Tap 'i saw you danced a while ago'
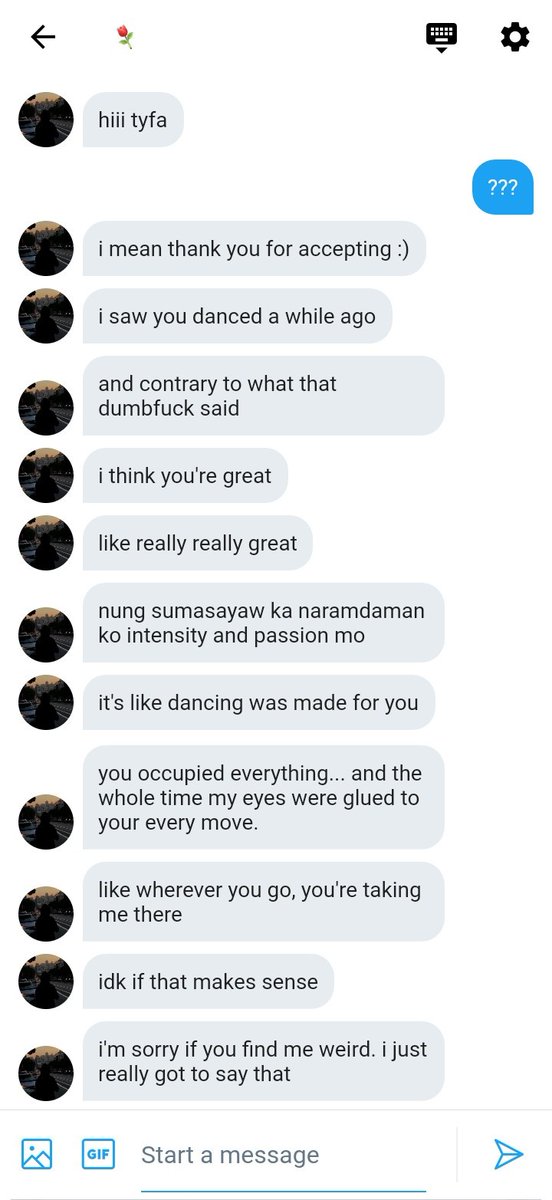Screen dimensions: 552x1200 pyautogui.click(x=237, y=317)
